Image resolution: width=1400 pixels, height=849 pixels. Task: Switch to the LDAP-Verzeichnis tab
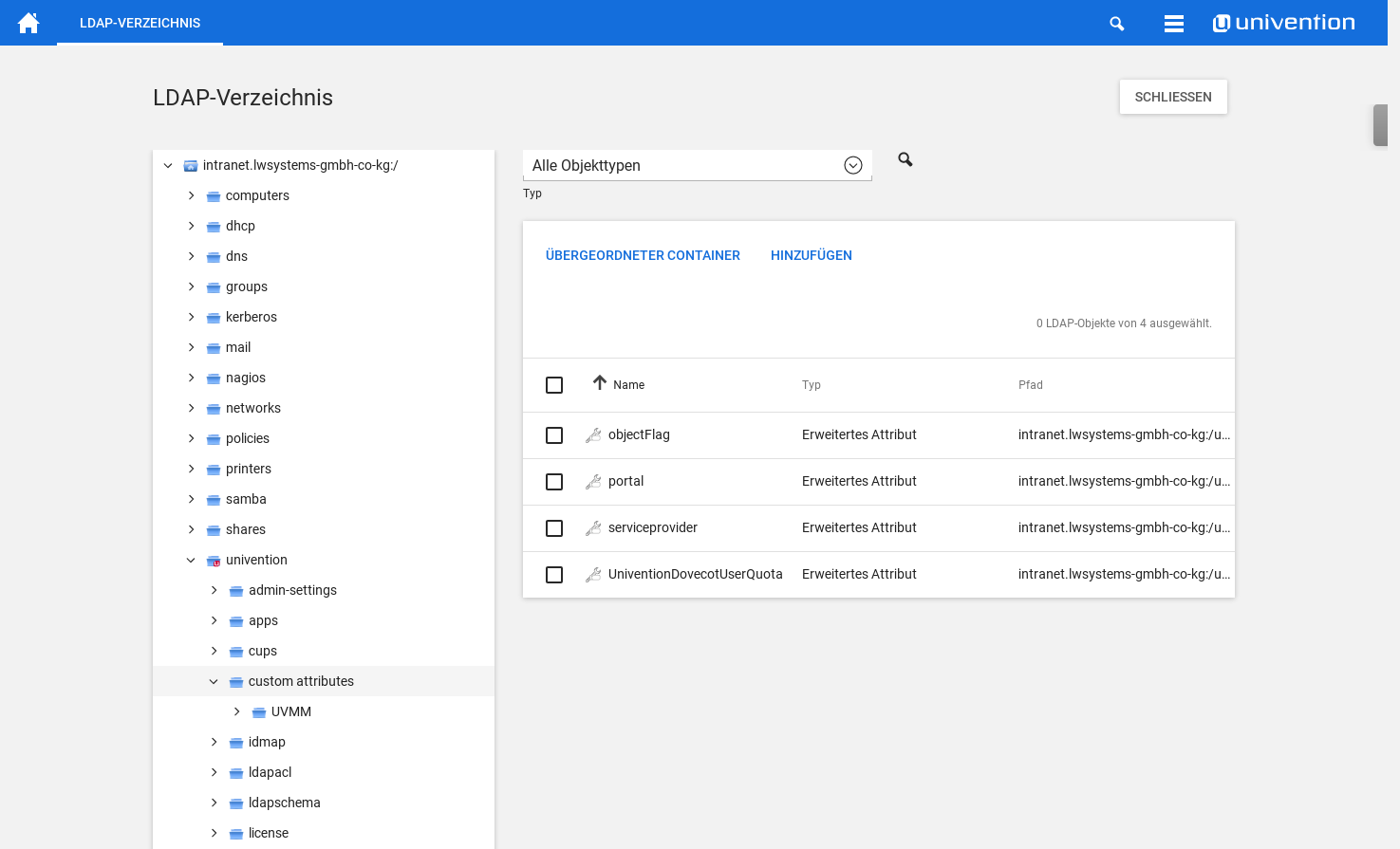pos(140,23)
